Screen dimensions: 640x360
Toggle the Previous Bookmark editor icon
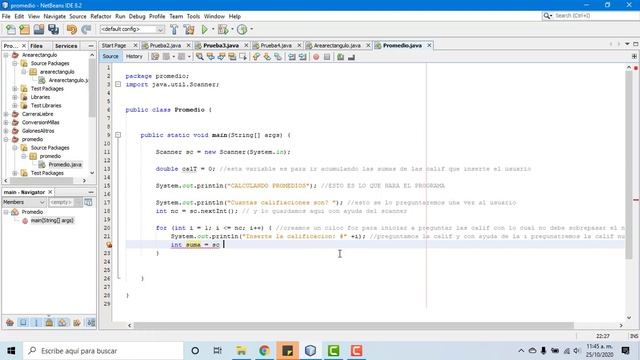(256, 57)
